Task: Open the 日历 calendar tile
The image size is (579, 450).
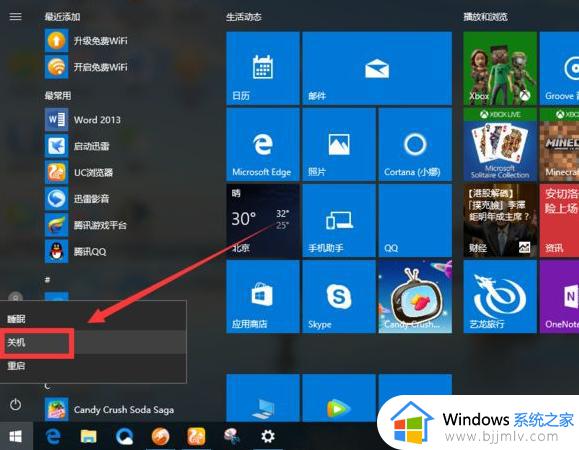Action: coord(263,68)
